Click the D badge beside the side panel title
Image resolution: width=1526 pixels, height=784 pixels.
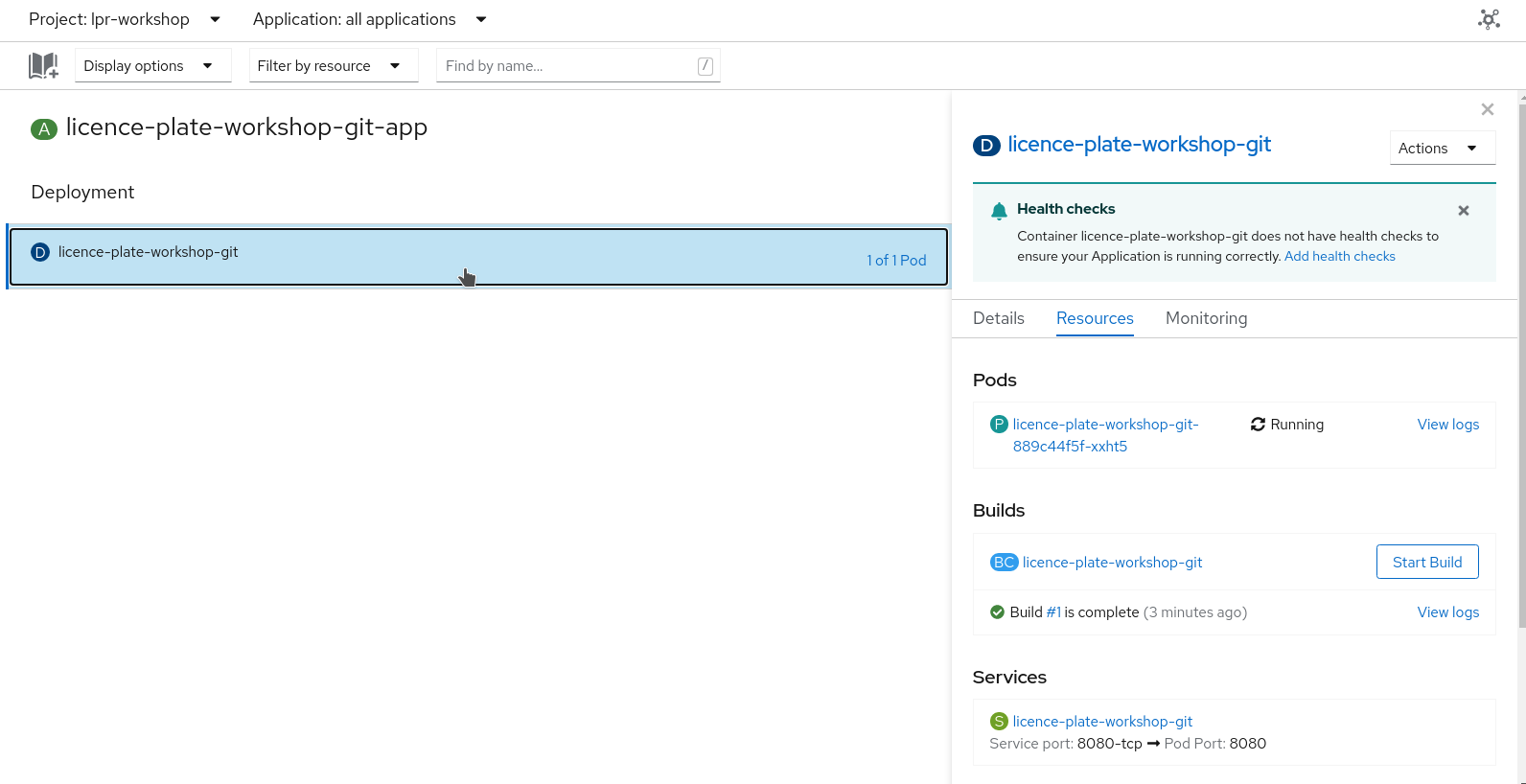click(986, 146)
